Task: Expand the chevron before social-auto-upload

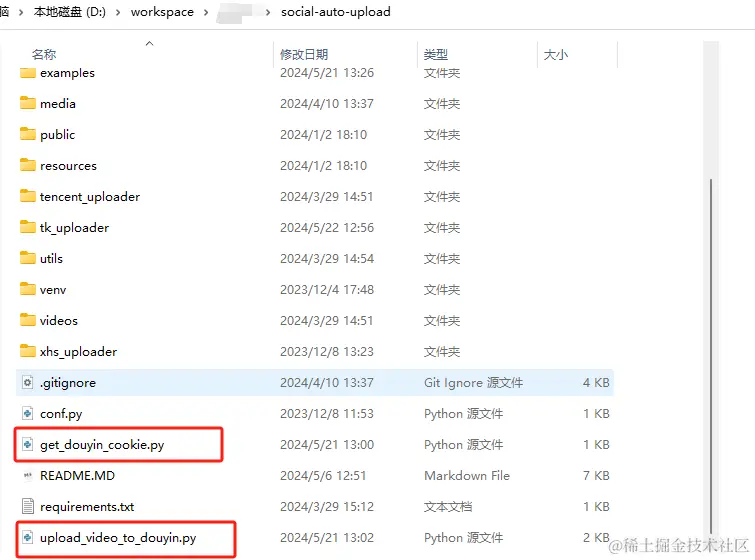Action: [268, 13]
